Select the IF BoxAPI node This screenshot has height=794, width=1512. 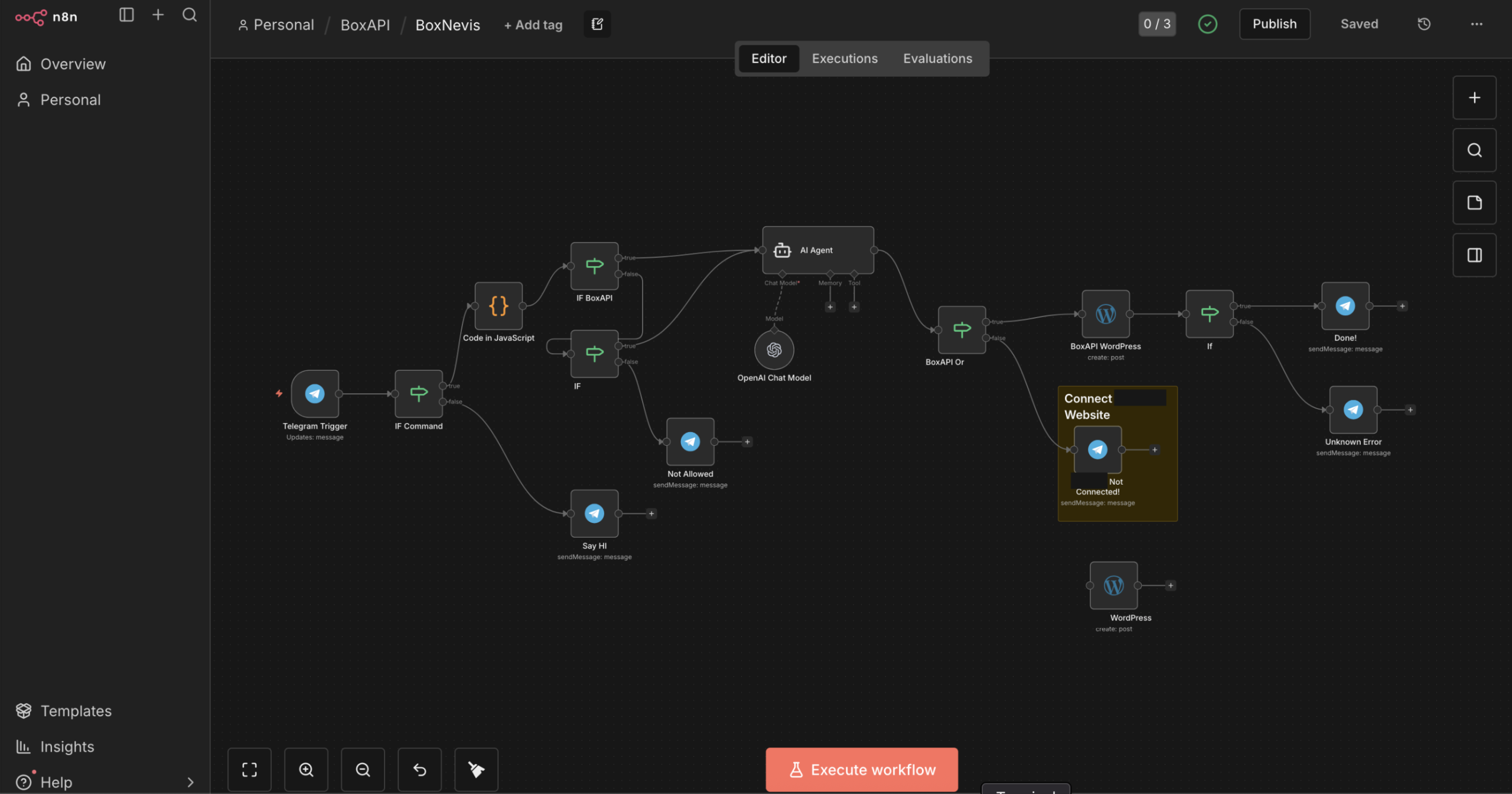point(594,266)
